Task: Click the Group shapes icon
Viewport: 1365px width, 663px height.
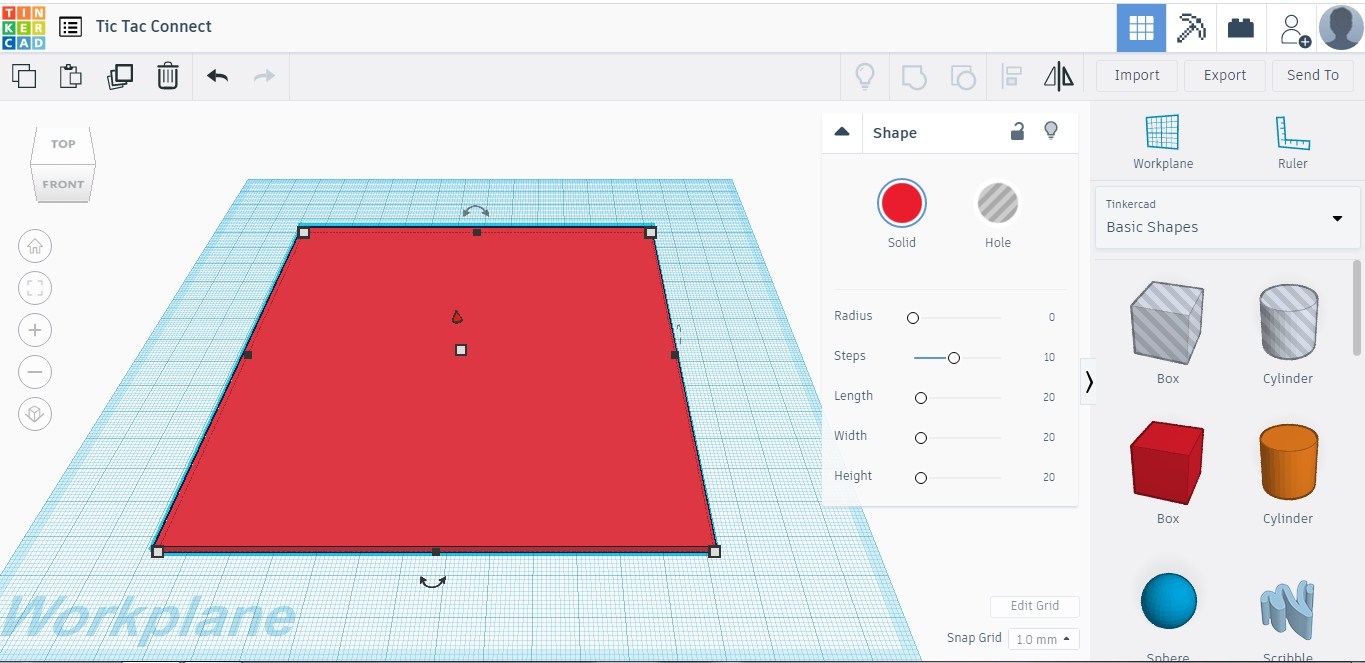Action: 914,76
